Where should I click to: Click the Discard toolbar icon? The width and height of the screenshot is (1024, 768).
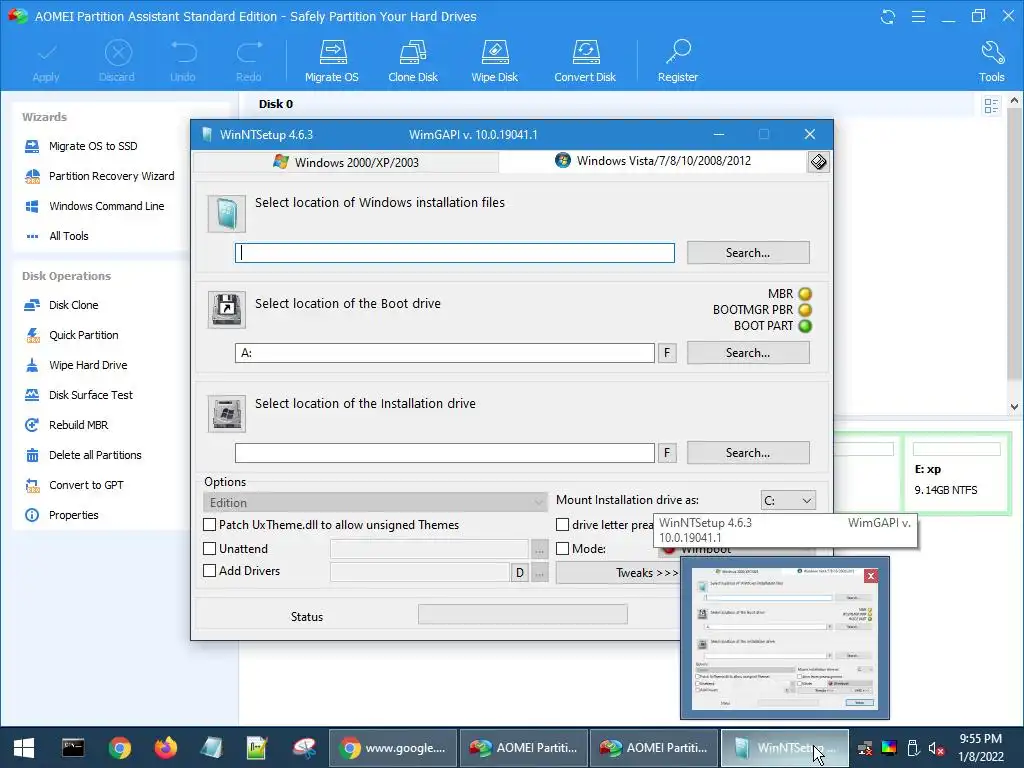click(x=118, y=60)
